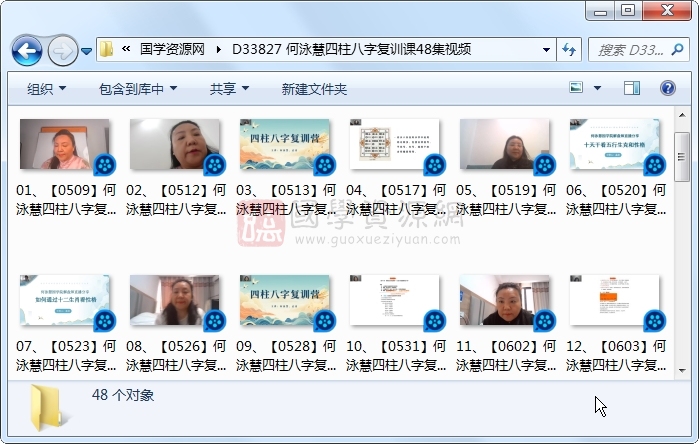Click 新建文件夹 button

click(x=314, y=89)
